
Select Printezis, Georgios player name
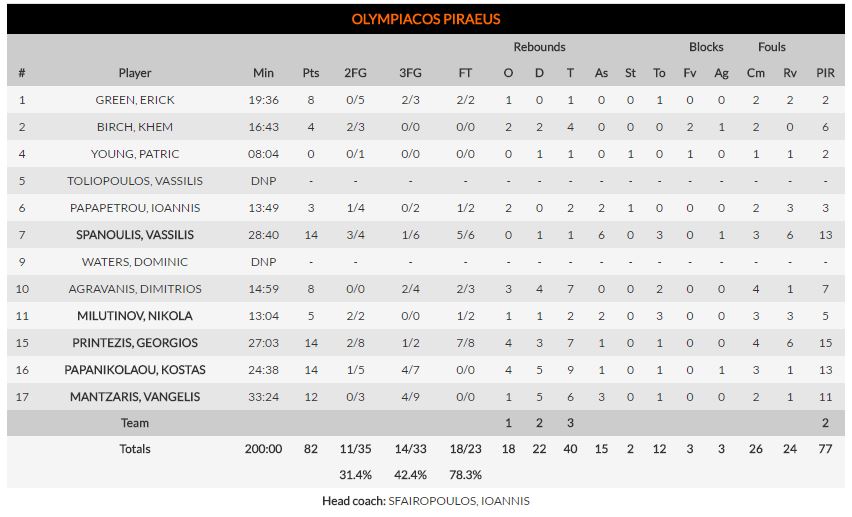[135, 343]
